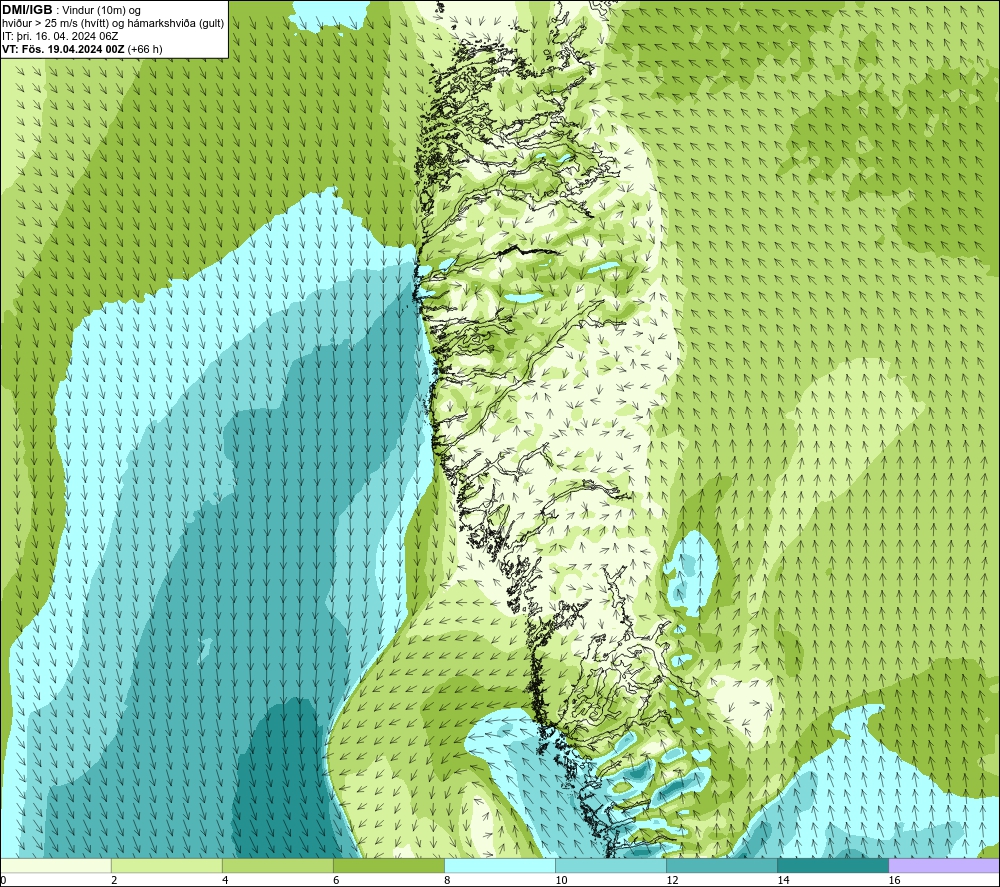Click the '(+66 h)' forecast offset text

[145, 49]
